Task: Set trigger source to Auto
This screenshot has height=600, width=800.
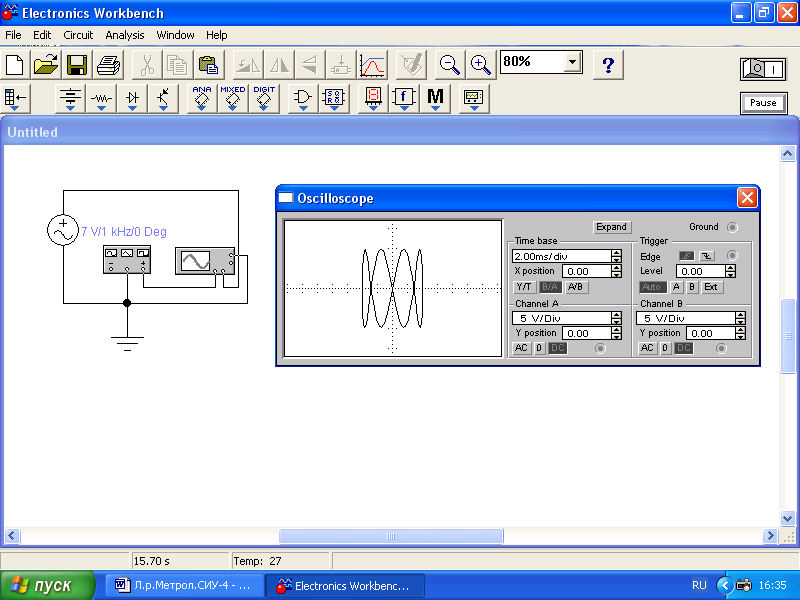Action: (652, 287)
